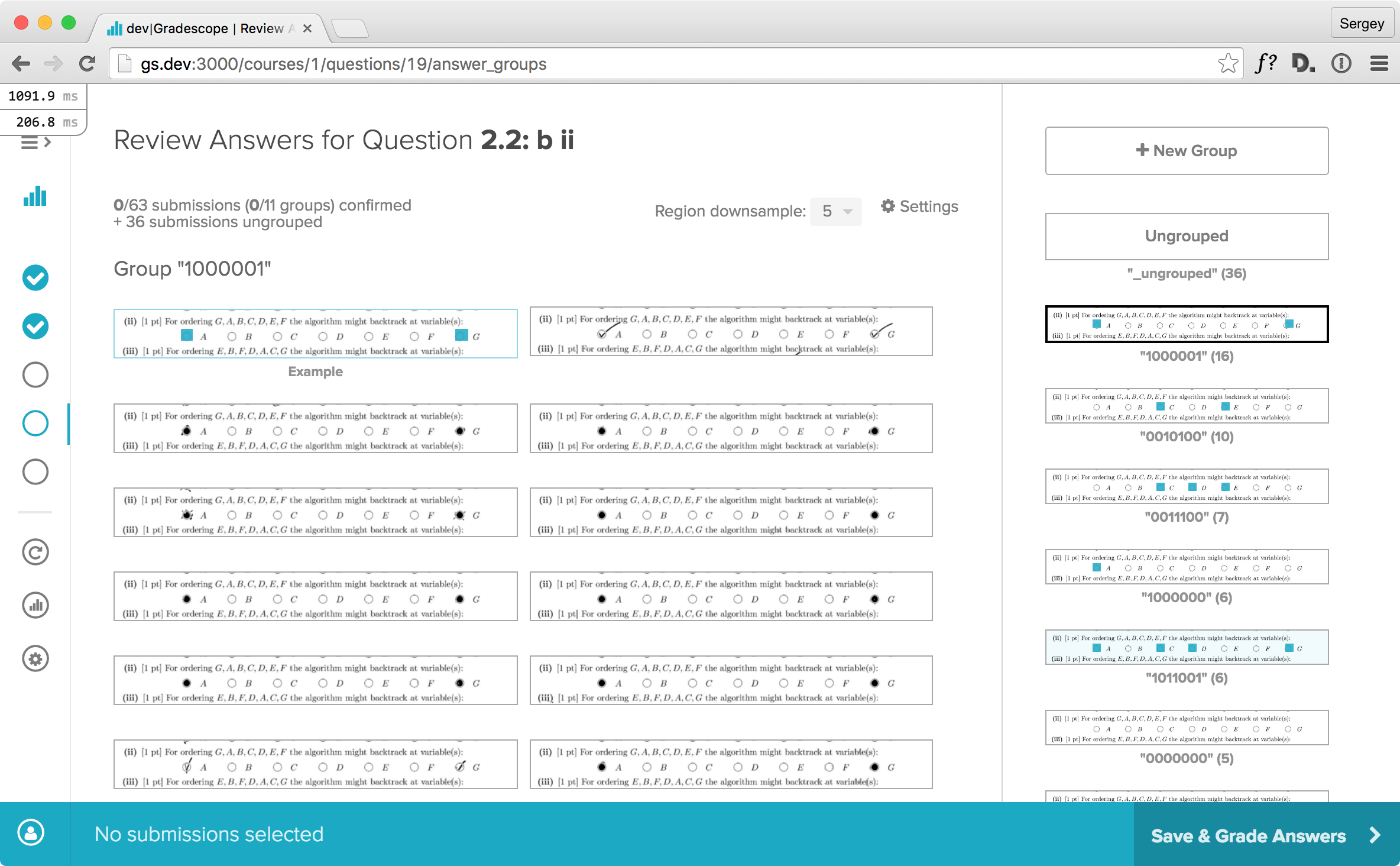Click the "_ungrouped" (36) label
This screenshot has height=866, width=1400.
1187,273
